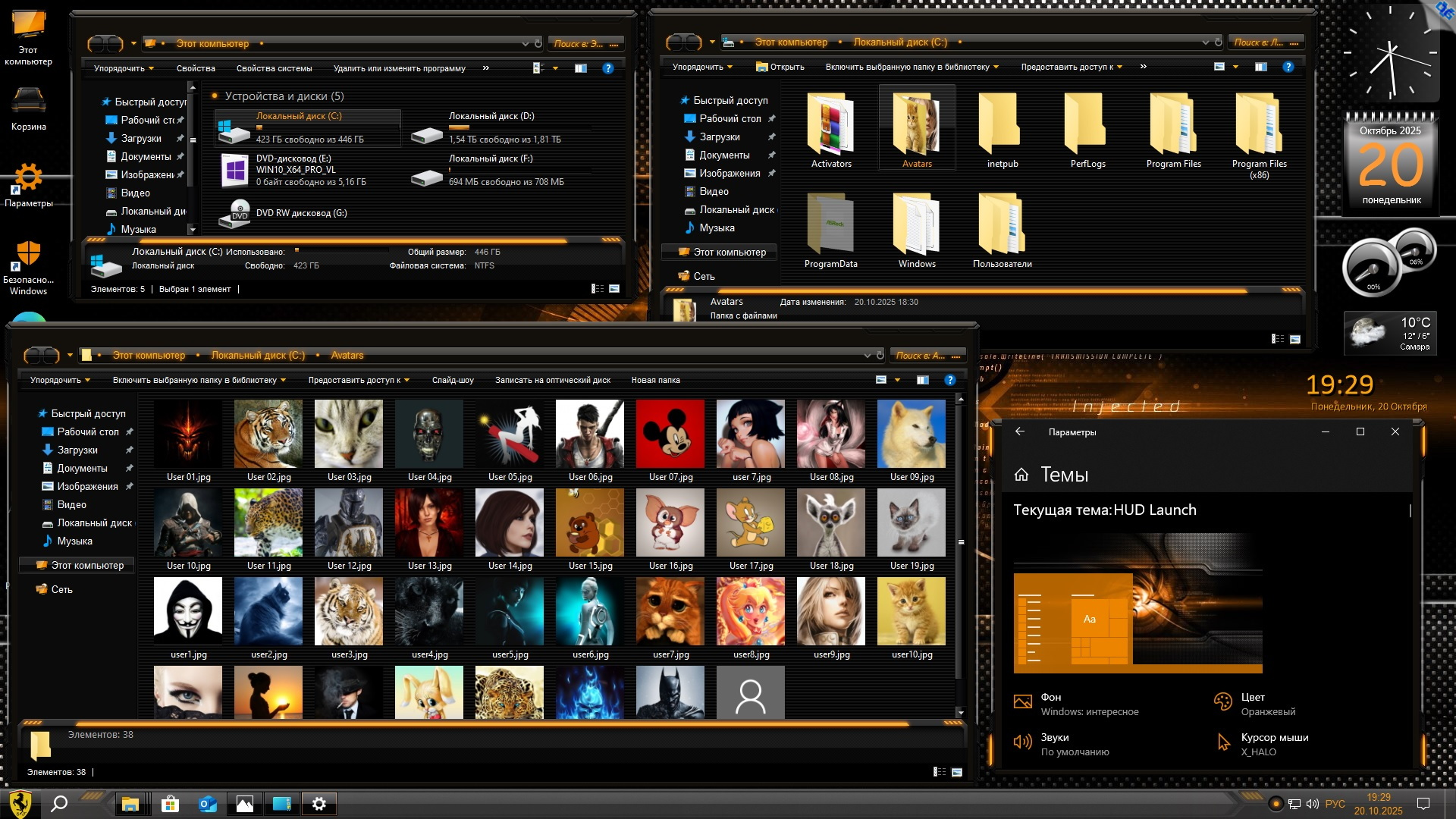Expand address bar history dropdown for Avatars path

tap(867, 355)
